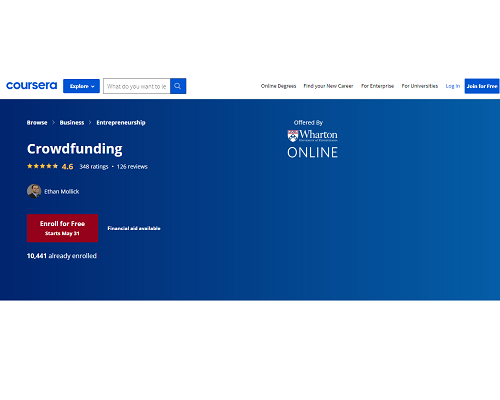Click Ethan Mollick's instructor avatar

click(x=34, y=191)
